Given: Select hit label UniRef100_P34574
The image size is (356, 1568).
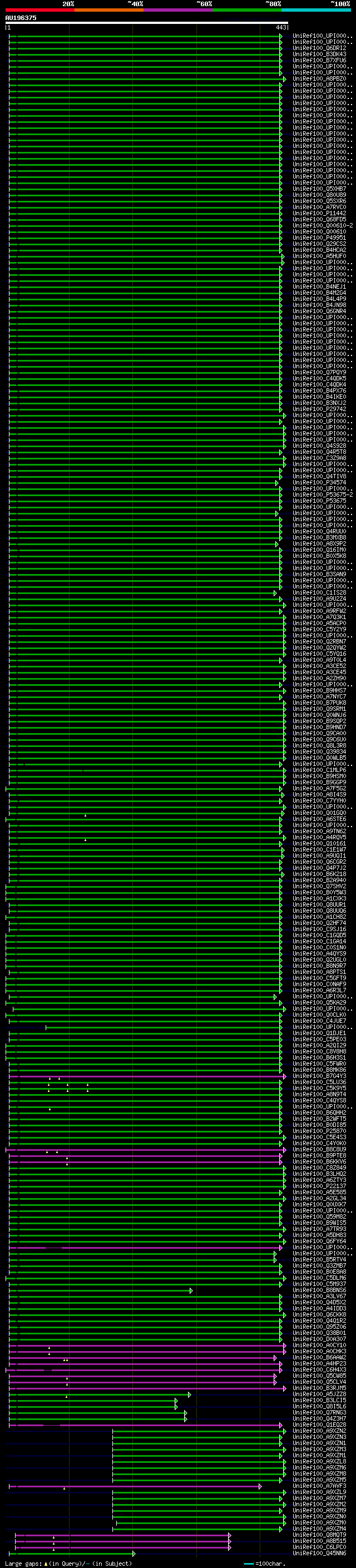Looking at the screenshot, I should click(319, 483).
